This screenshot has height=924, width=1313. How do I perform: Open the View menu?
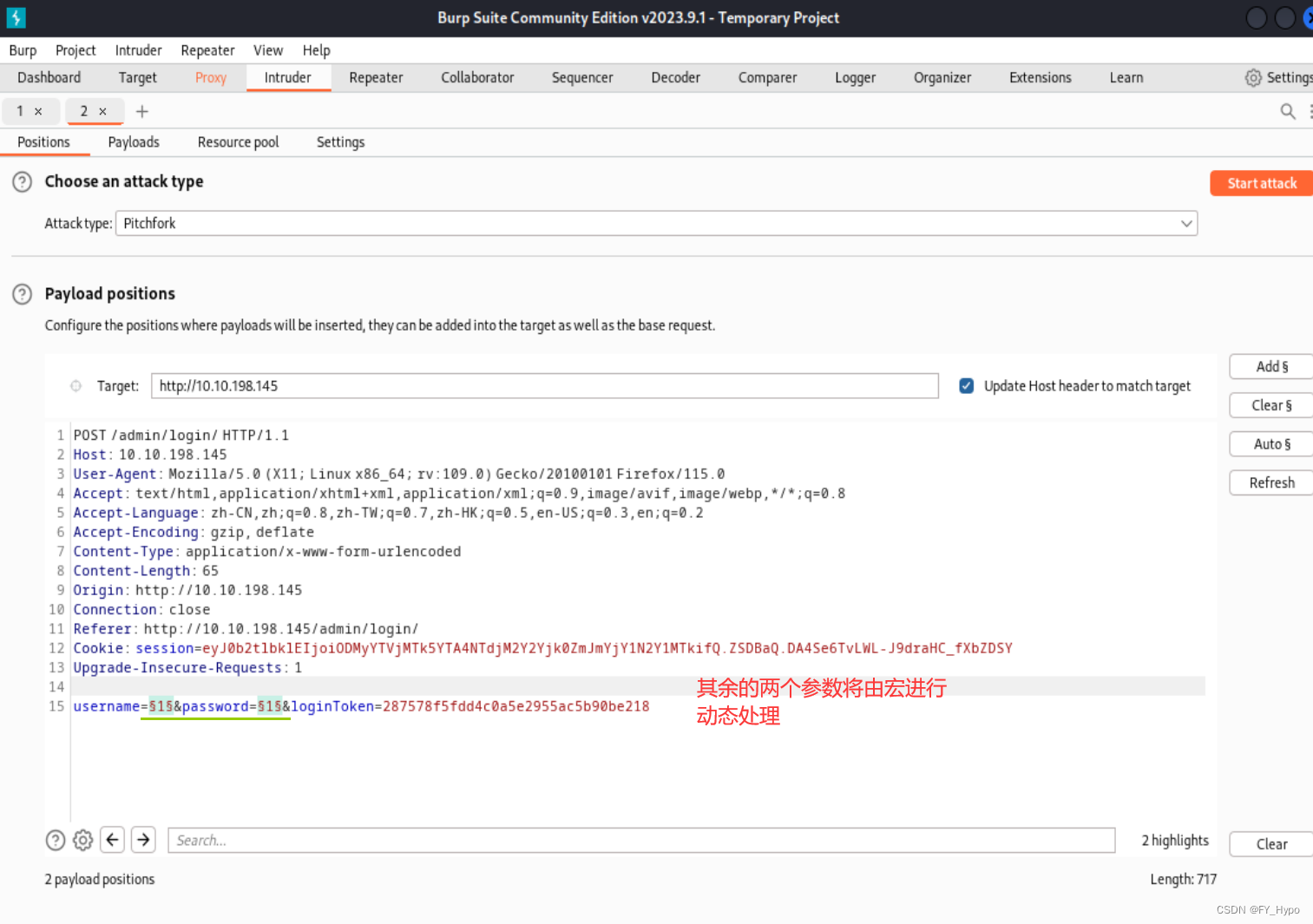(268, 50)
